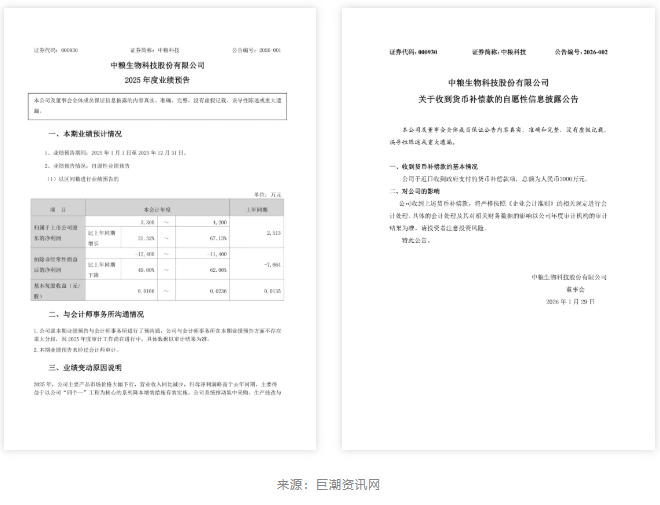The height and width of the screenshot is (505, 660).
Task: Click the 项目 table header cell
Action: pos(56,211)
